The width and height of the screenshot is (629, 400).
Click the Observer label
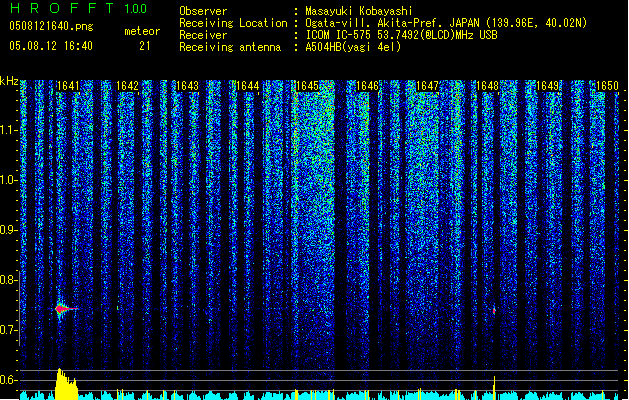[203, 11]
